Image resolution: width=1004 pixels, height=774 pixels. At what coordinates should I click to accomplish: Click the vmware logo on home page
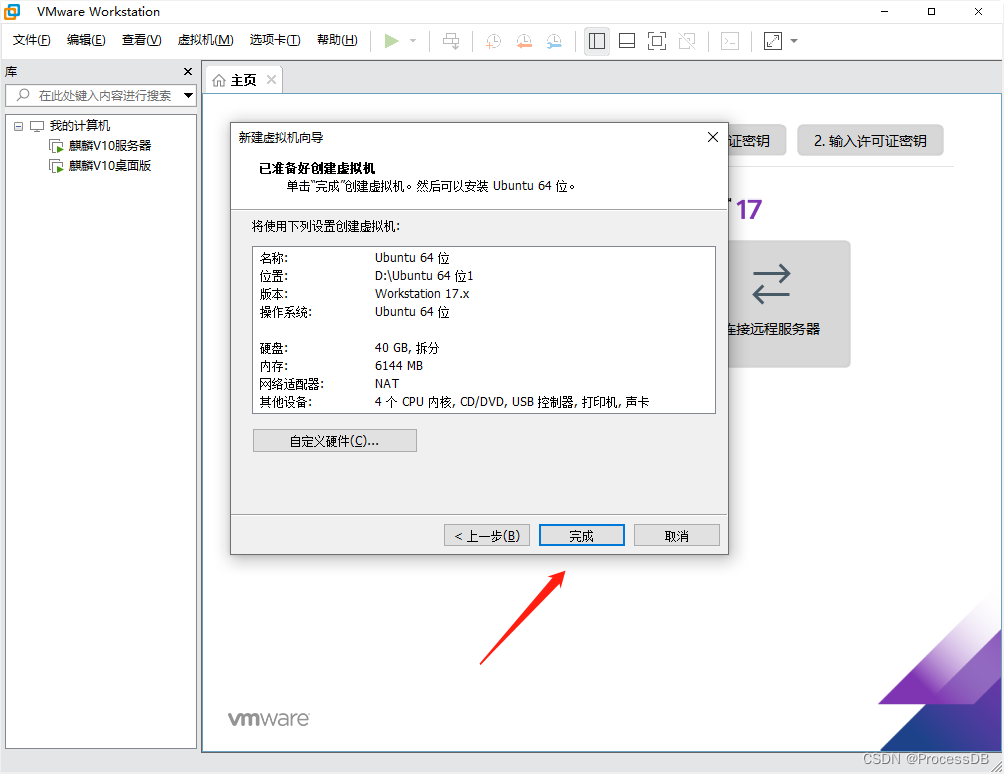point(269,719)
